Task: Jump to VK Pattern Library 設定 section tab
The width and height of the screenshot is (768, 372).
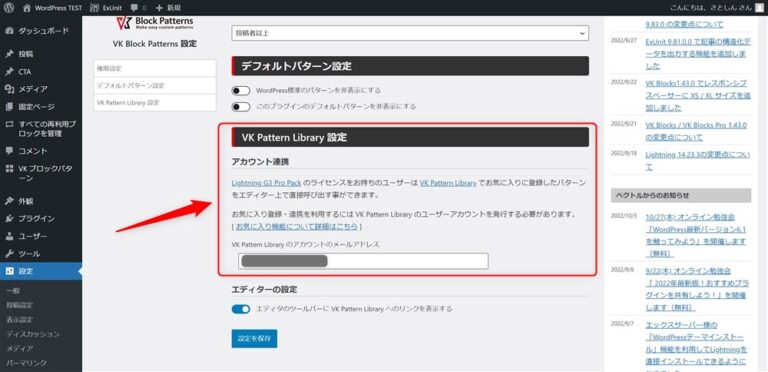Action: coord(155,102)
